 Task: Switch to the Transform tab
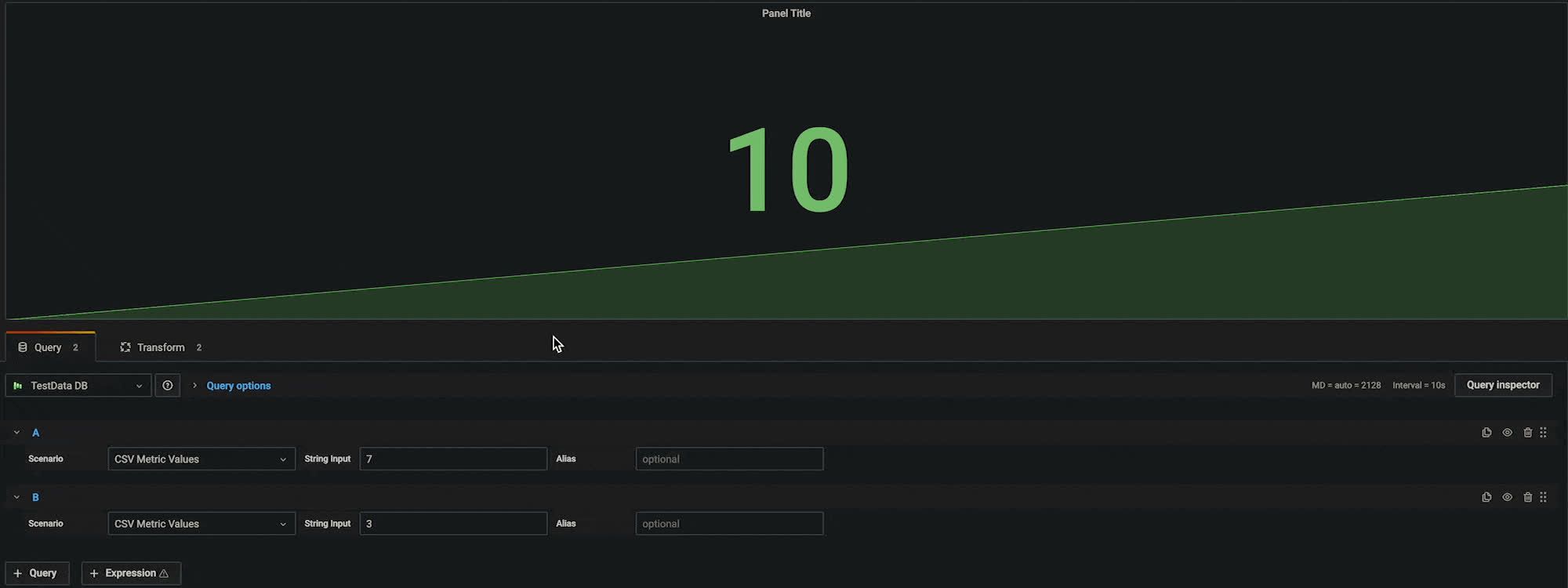[161, 347]
